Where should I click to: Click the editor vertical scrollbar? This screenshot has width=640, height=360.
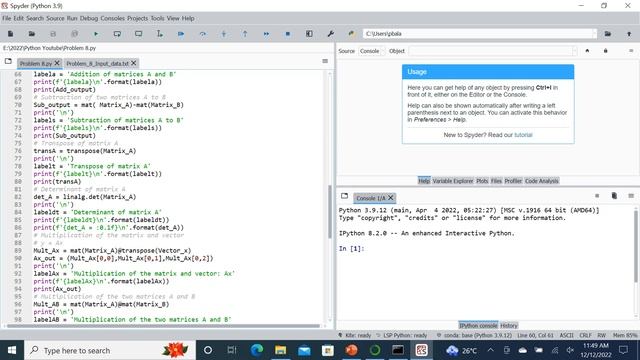[330, 212]
